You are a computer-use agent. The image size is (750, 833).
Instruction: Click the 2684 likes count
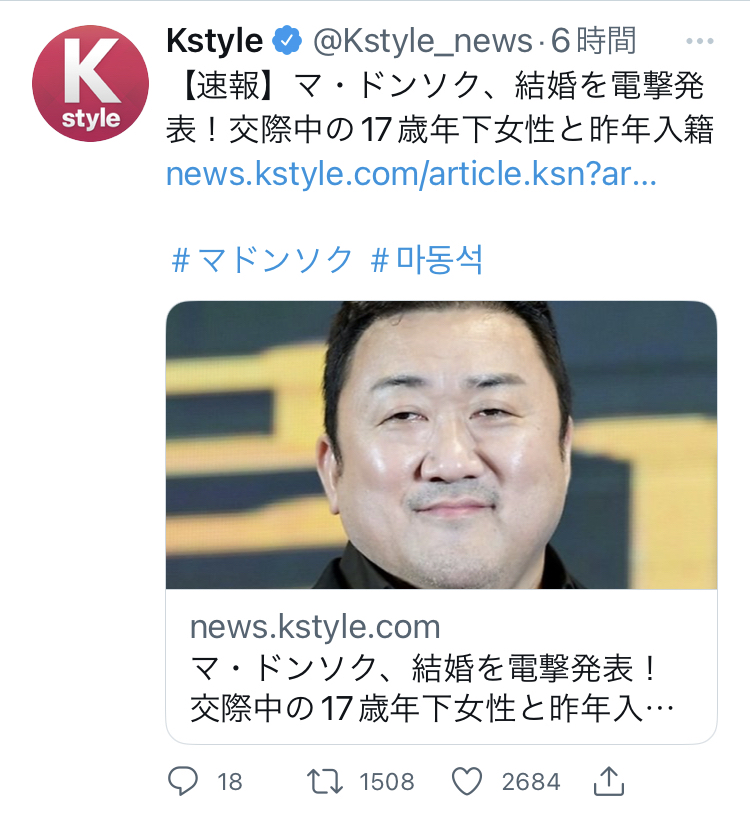click(x=531, y=782)
